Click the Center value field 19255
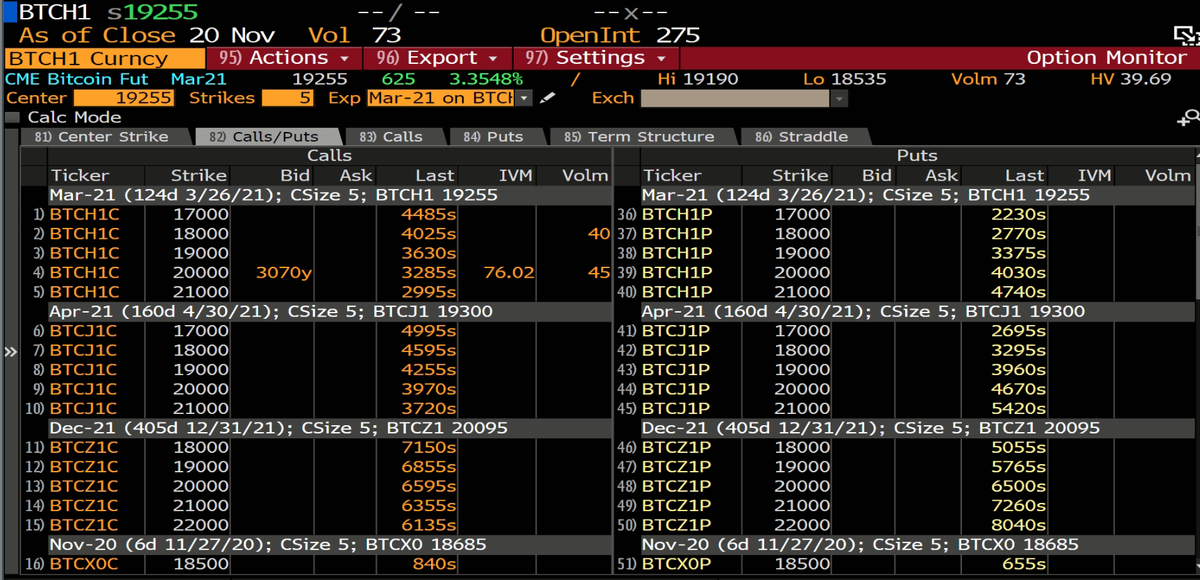This screenshot has height=580, width=1200. [124, 98]
